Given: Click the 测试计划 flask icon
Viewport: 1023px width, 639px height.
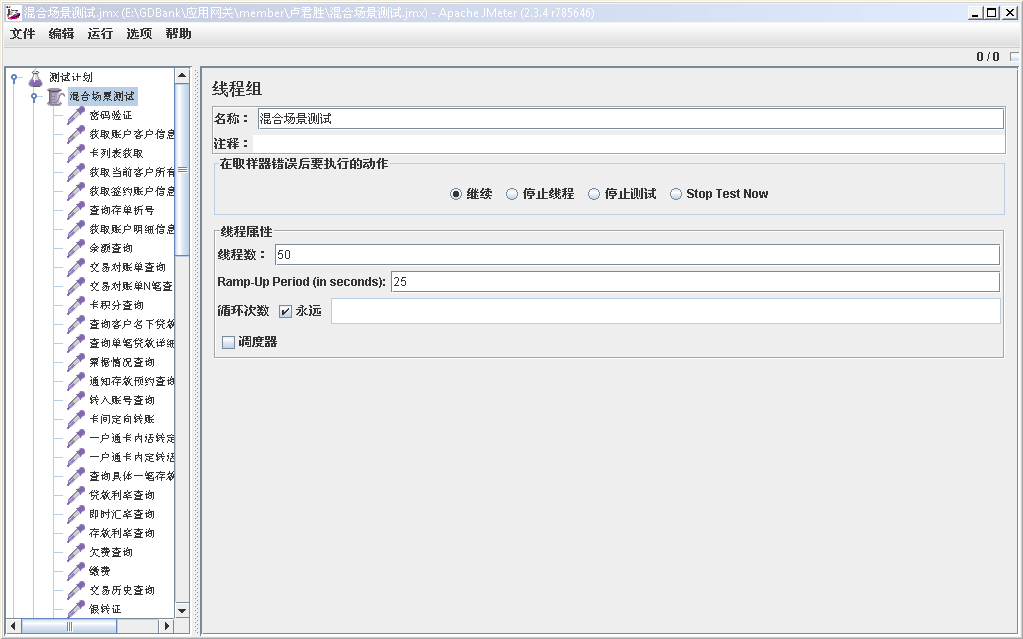Looking at the screenshot, I should click(35, 78).
